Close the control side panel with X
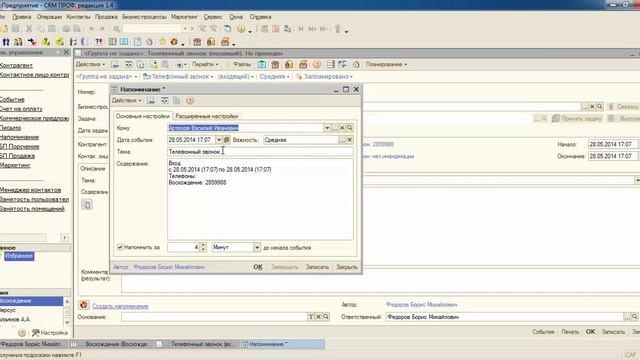 (x=67, y=52)
